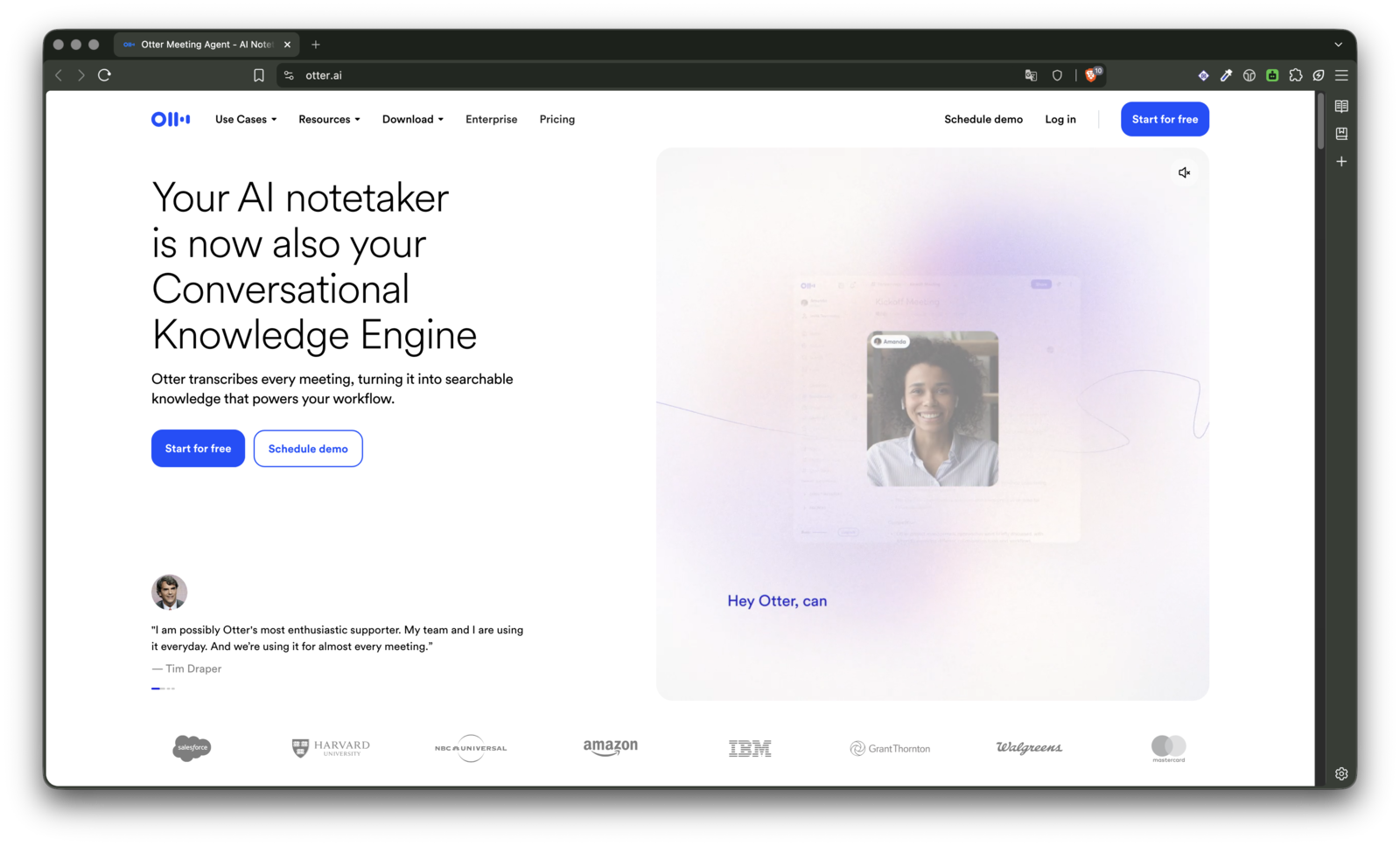The width and height of the screenshot is (1400, 846).
Task: Open the browser extensions puzzle icon
Action: click(x=1296, y=75)
